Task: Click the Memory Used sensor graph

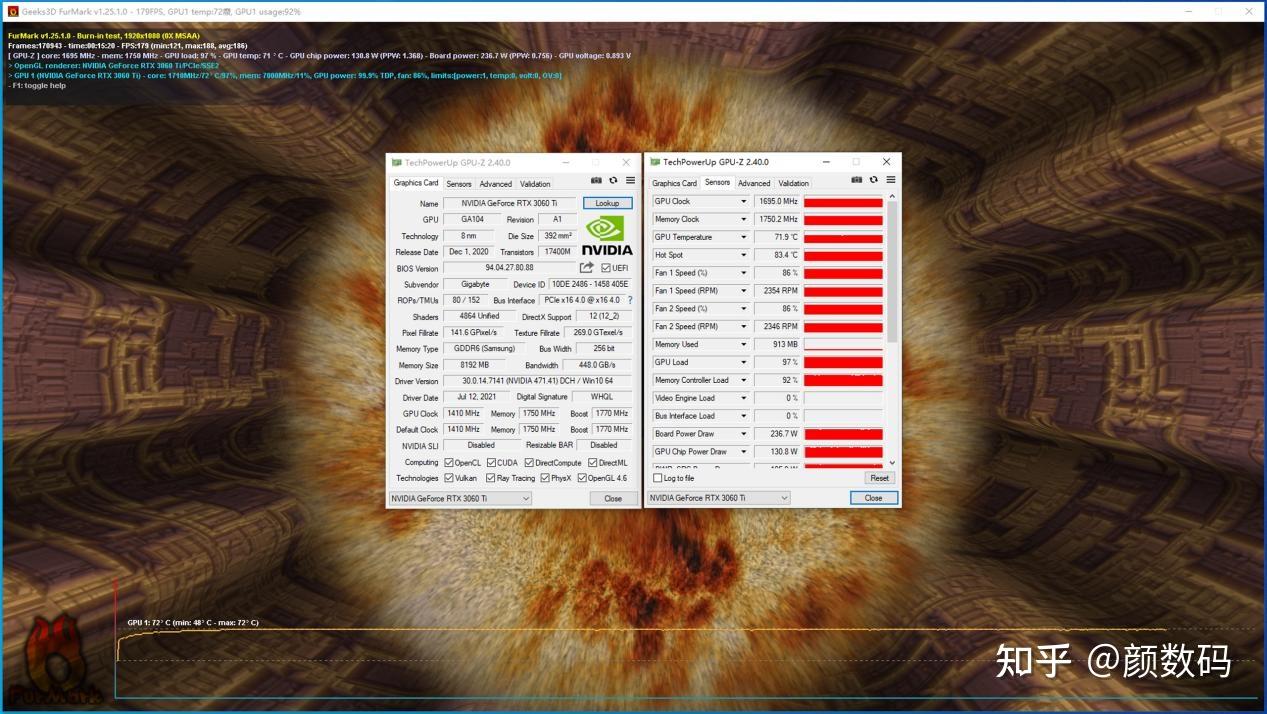Action: [843, 344]
